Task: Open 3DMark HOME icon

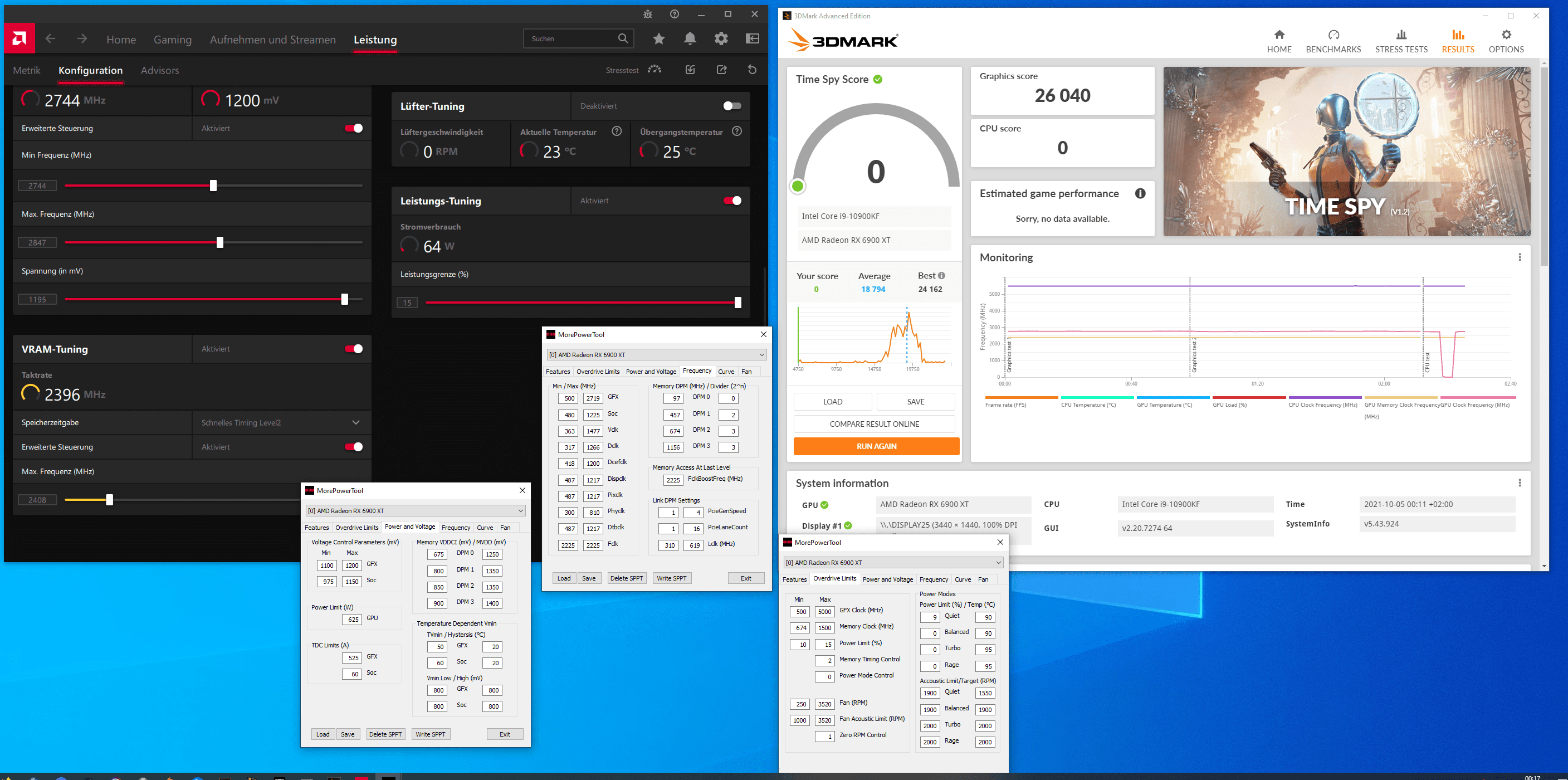Action: pyautogui.click(x=1279, y=35)
